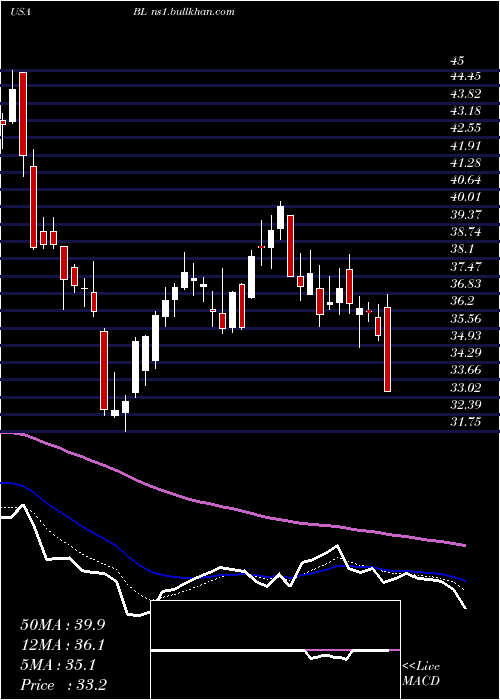
Task: Click the USA label at top
Action: pyautogui.click(x=20, y=12)
